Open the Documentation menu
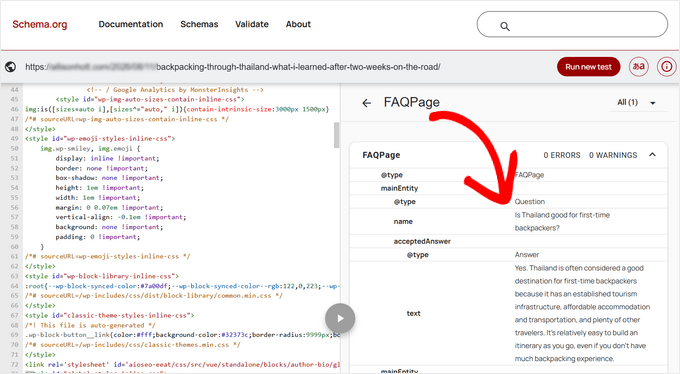The width and height of the screenshot is (680, 374). coord(131,24)
